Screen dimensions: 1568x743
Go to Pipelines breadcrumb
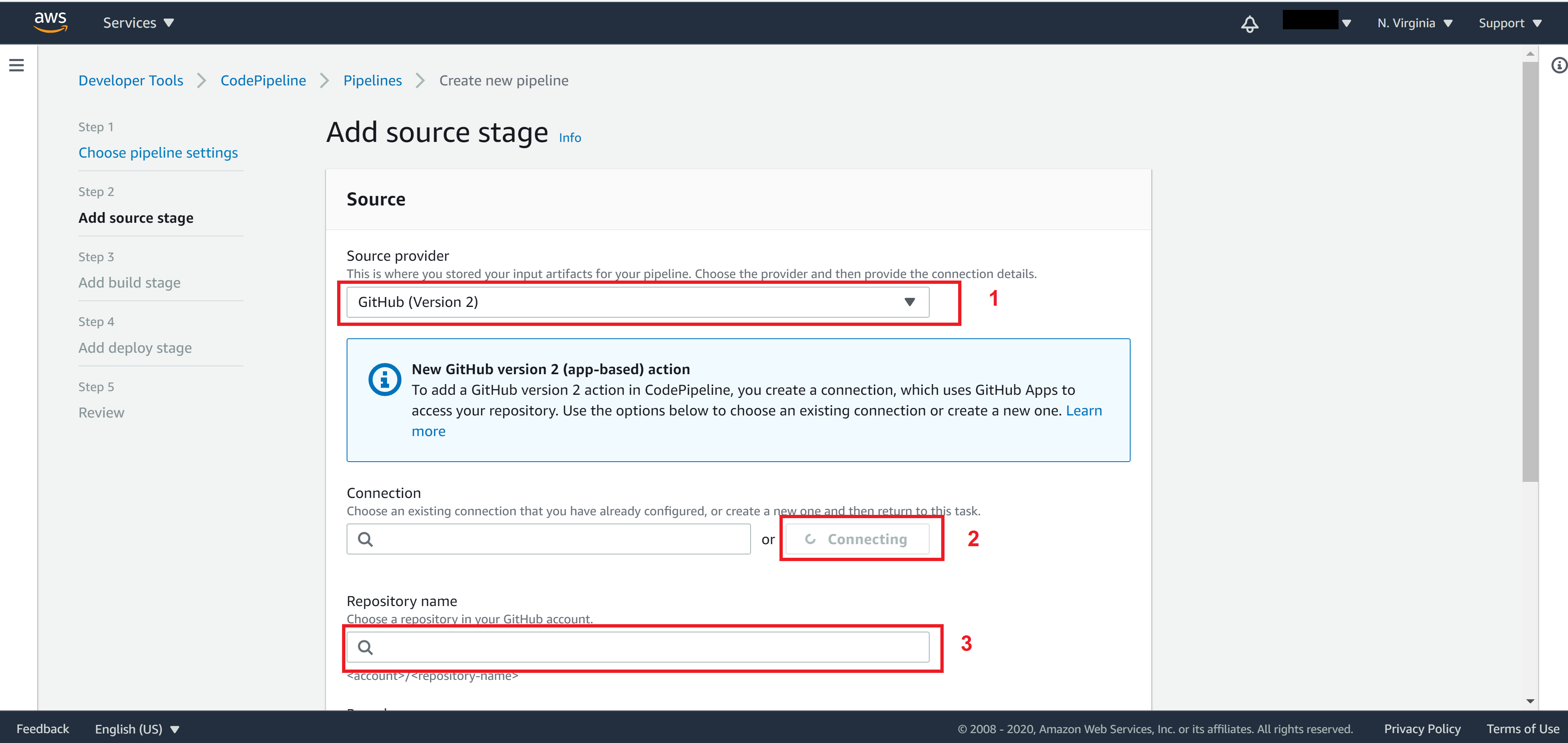click(373, 80)
